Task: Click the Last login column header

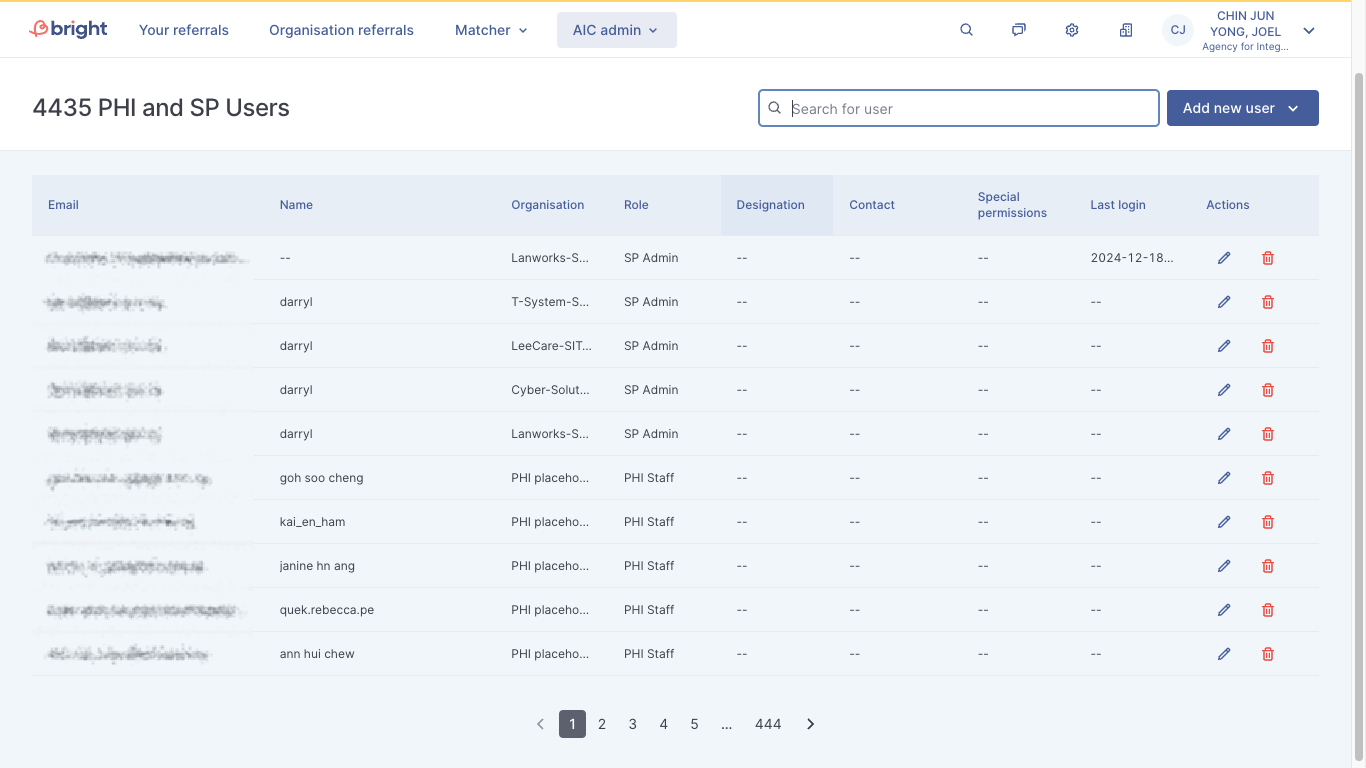Action: tap(1118, 205)
